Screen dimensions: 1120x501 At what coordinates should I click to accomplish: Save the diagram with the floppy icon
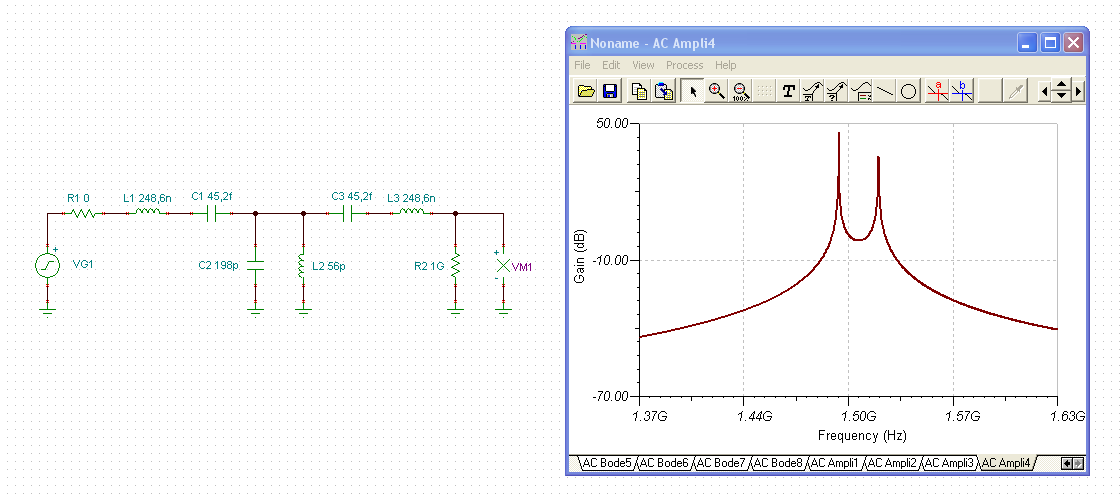[x=610, y=91]
